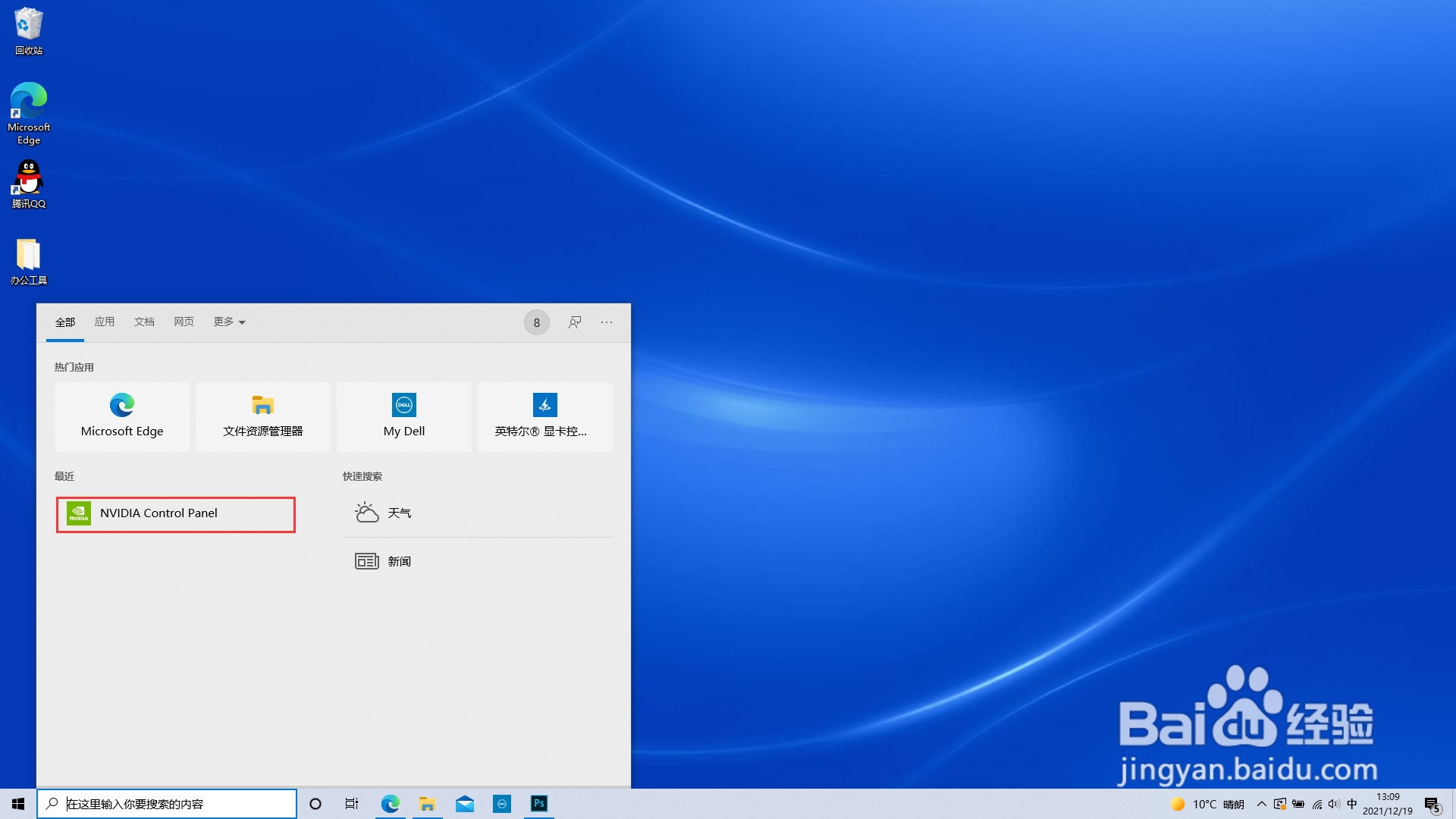The image size is (1456, 819).
Task: Show hidden system tray icons
Action: pos(1261,804)
